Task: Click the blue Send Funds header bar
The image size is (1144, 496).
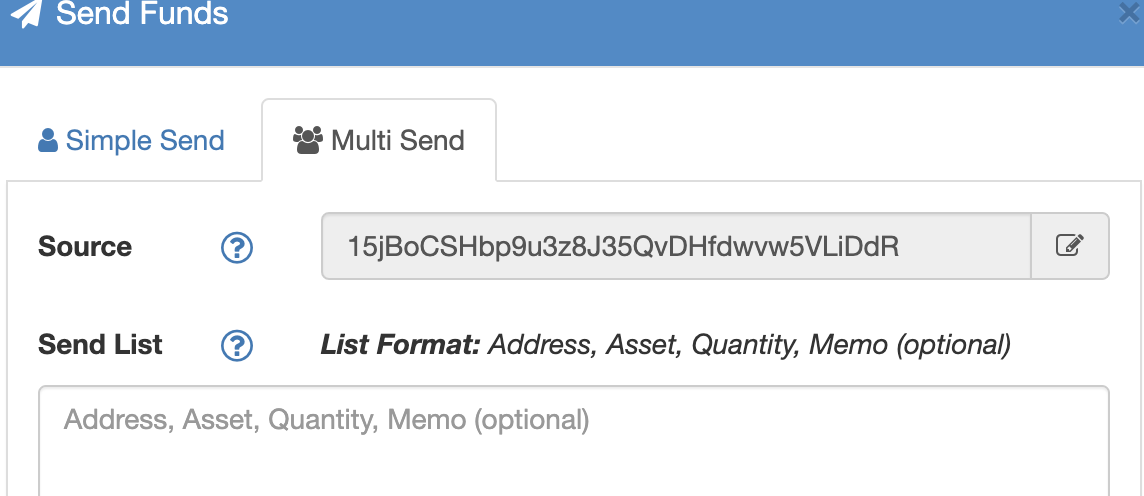Action: point(572,33)
